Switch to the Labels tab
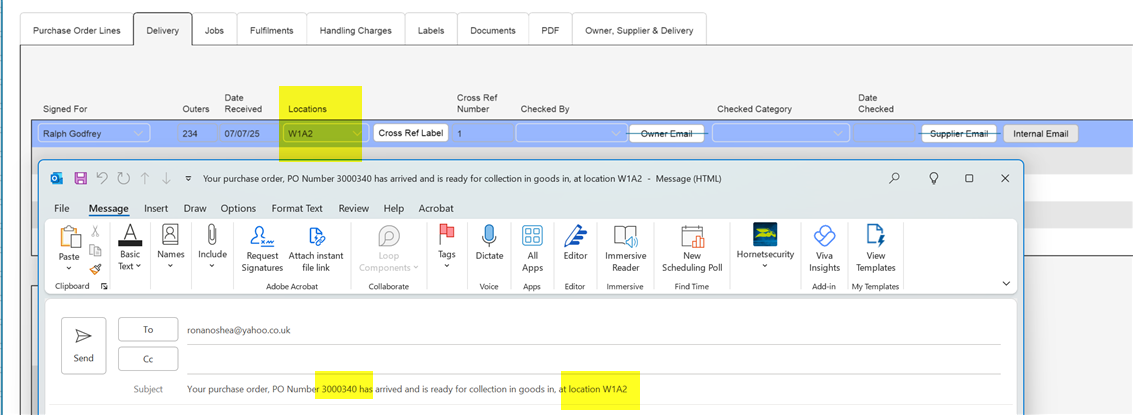 [431, 30]
